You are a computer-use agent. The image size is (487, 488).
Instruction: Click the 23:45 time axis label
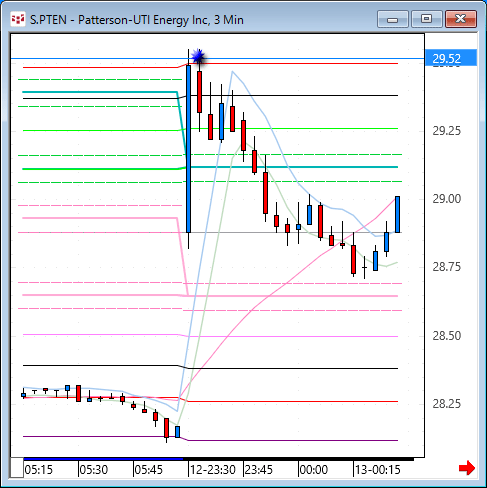259,470
